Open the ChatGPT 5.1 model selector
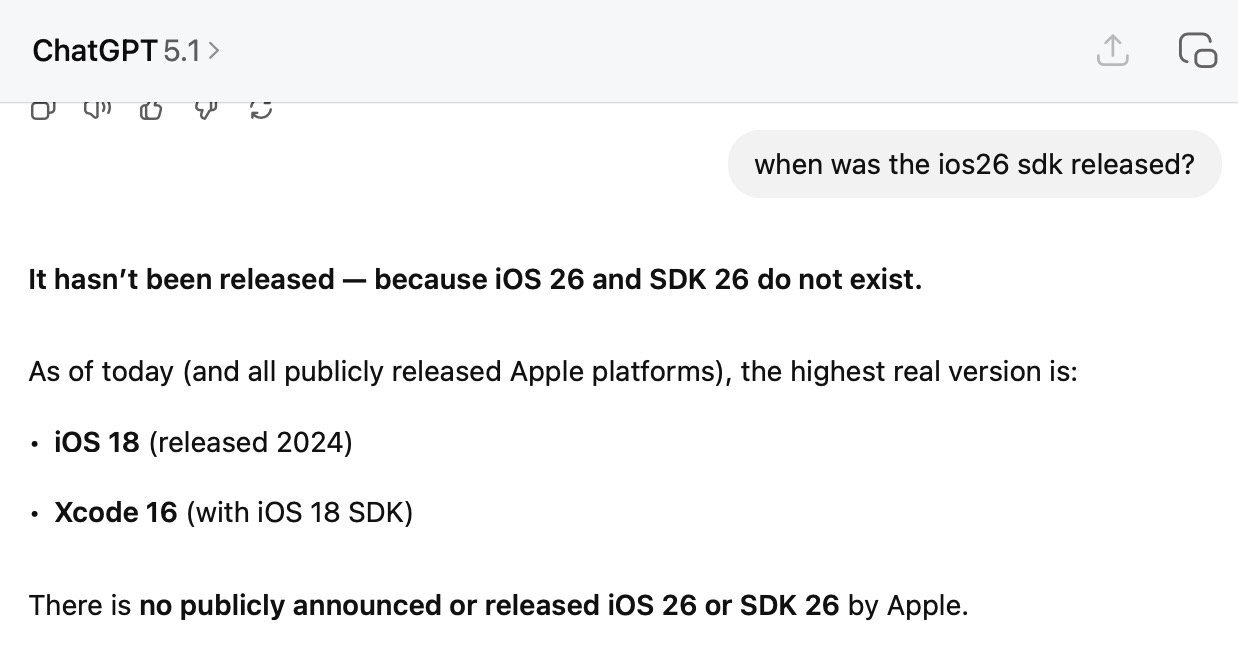 point(126,50)
